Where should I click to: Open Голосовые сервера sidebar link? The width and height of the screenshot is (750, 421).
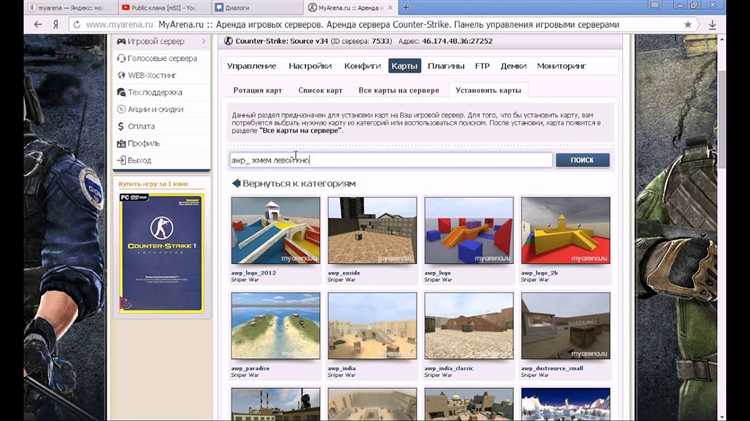click(162, 58)
